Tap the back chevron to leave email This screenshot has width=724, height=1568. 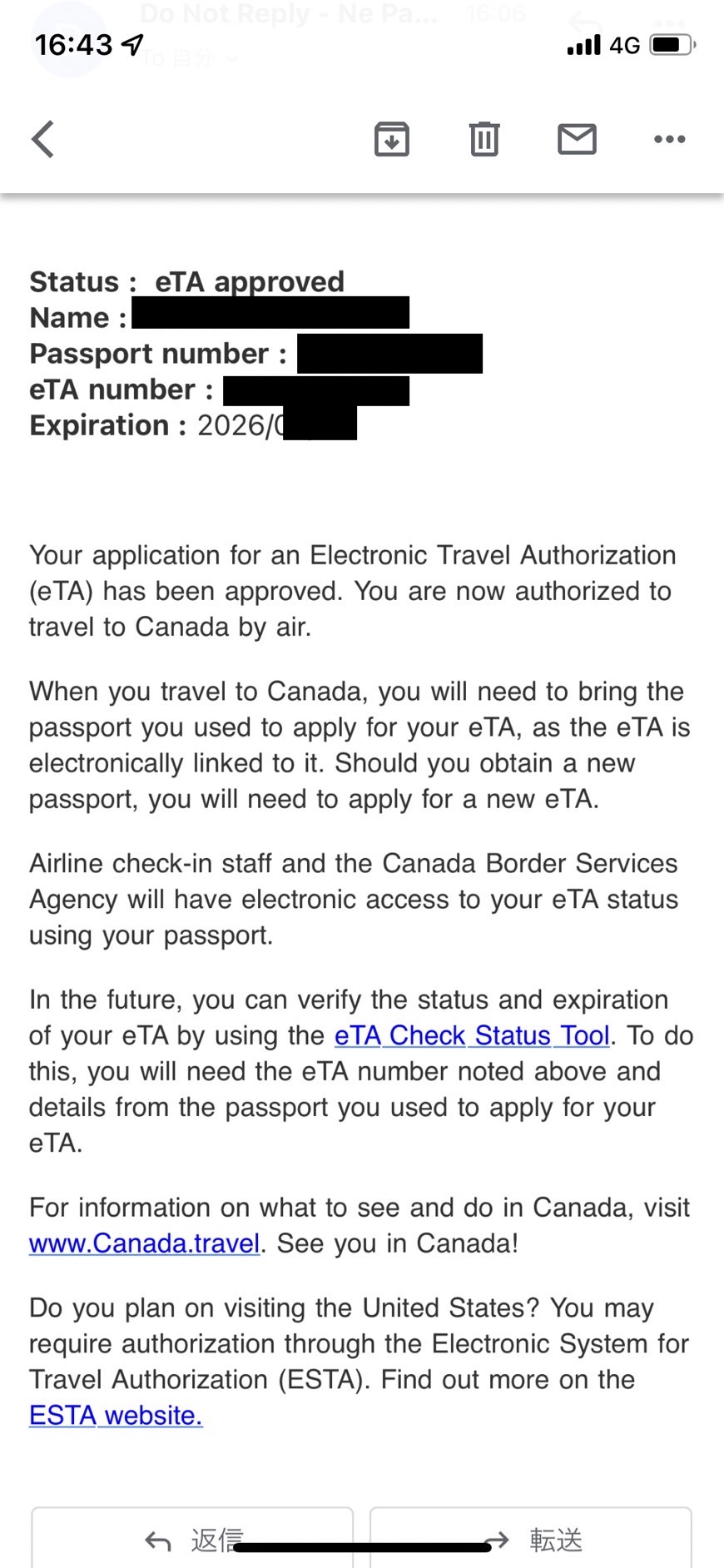pyautogui.click(x=43, y=139)
